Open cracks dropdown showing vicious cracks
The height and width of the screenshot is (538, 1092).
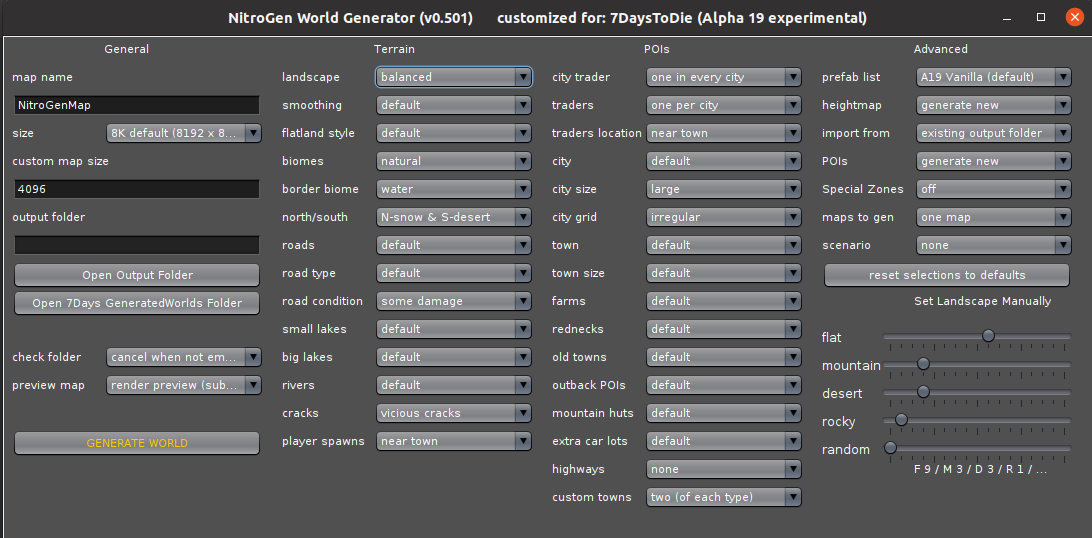coord(453,413)
